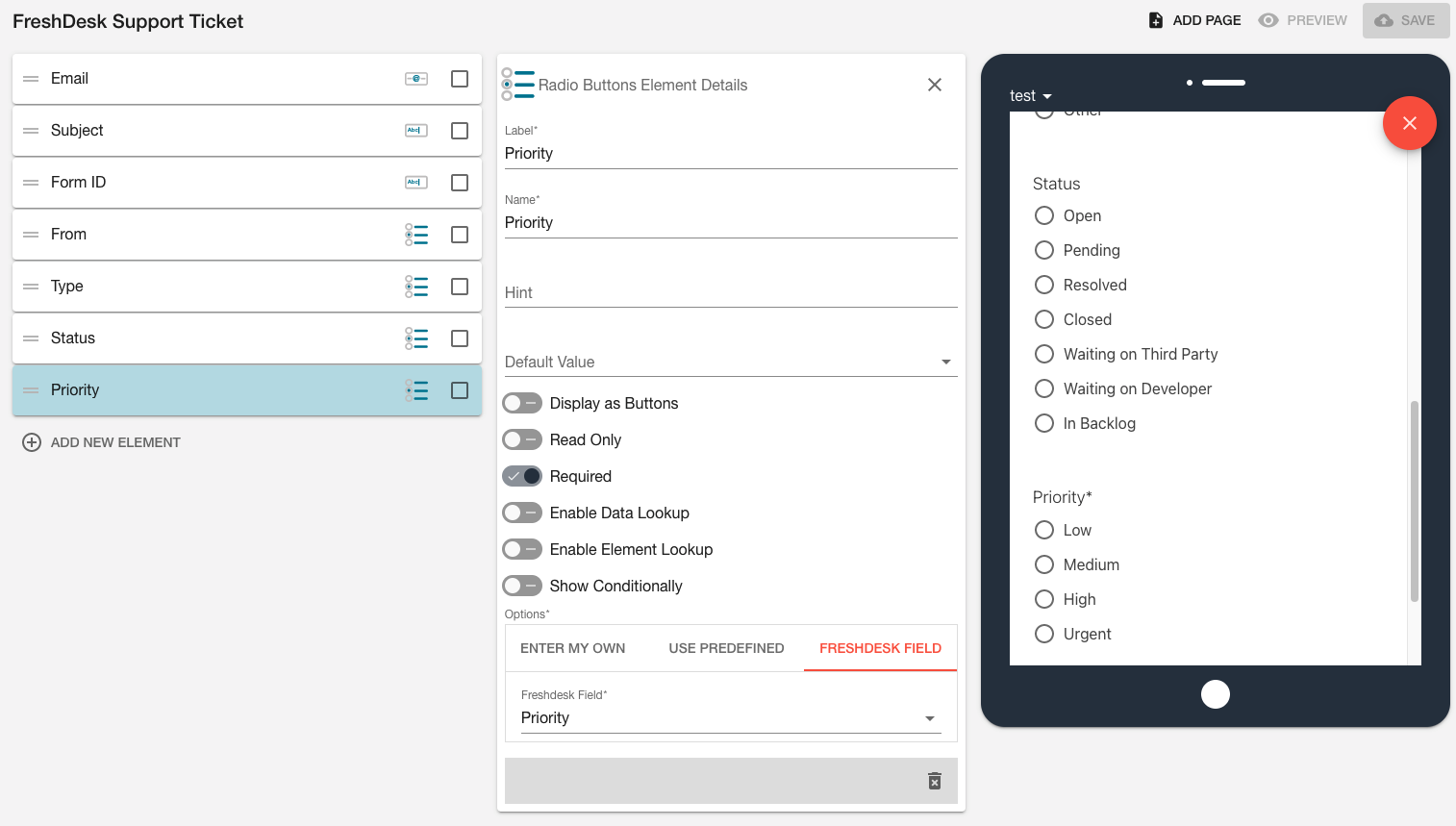Screen dimensions: 1456x826
Task: Click the Email element type icon
Action: click(416, 79)
